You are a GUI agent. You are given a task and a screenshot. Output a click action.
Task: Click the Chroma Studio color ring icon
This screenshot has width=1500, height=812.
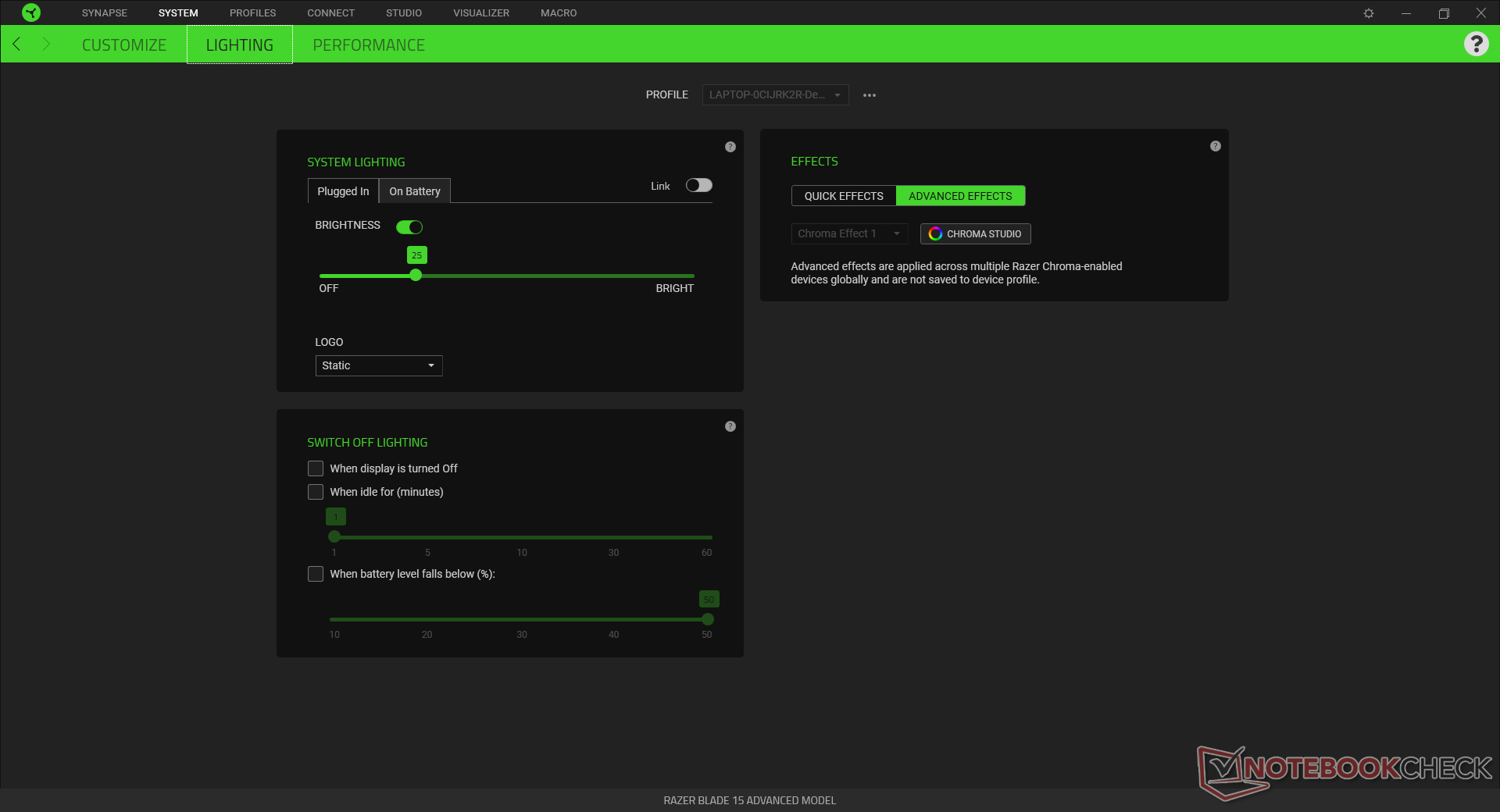(x=935, y=234)
